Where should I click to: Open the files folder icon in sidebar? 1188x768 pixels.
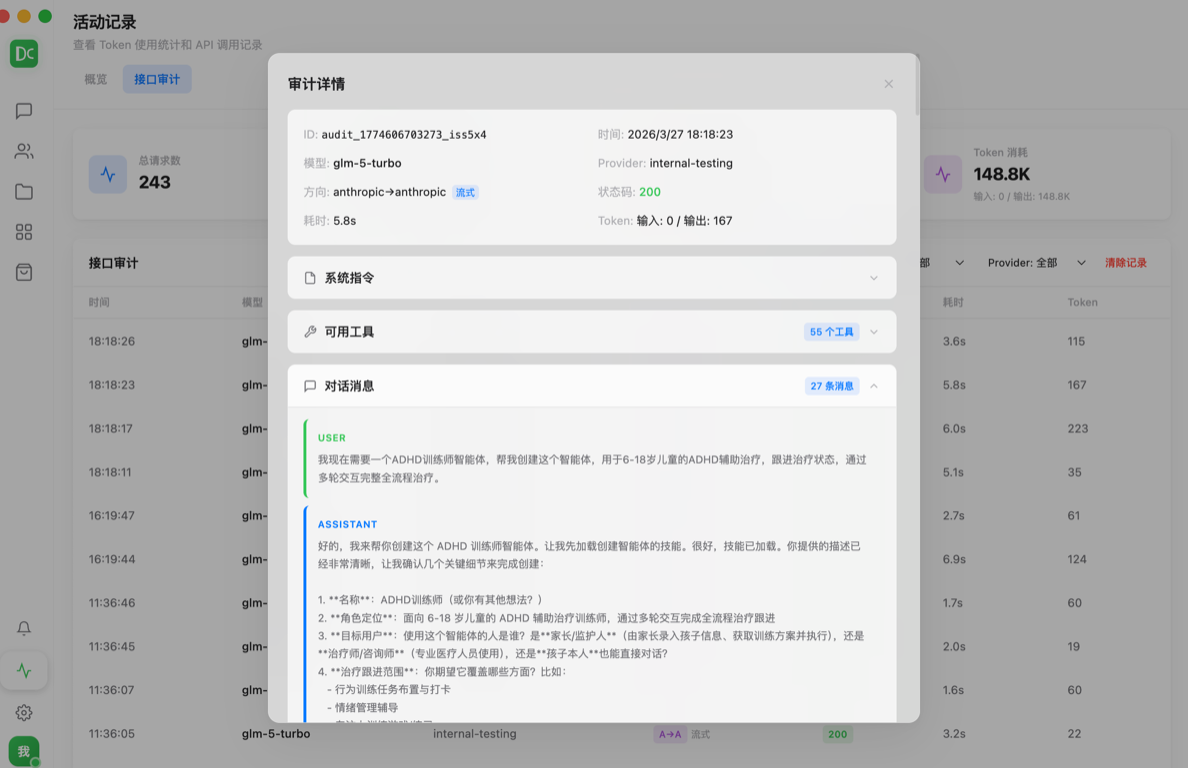(24, 191)
